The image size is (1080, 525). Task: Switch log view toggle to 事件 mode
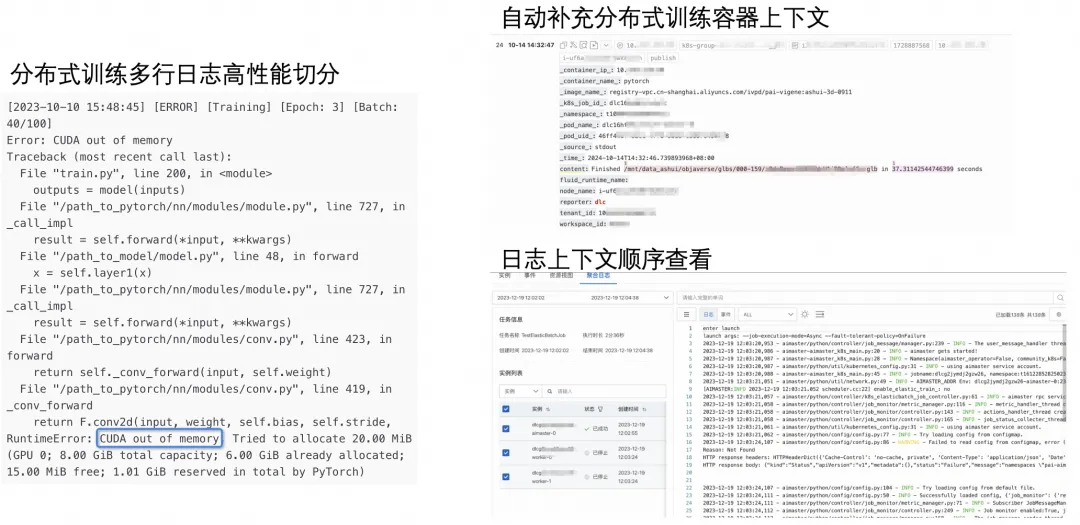pos(725,315)
